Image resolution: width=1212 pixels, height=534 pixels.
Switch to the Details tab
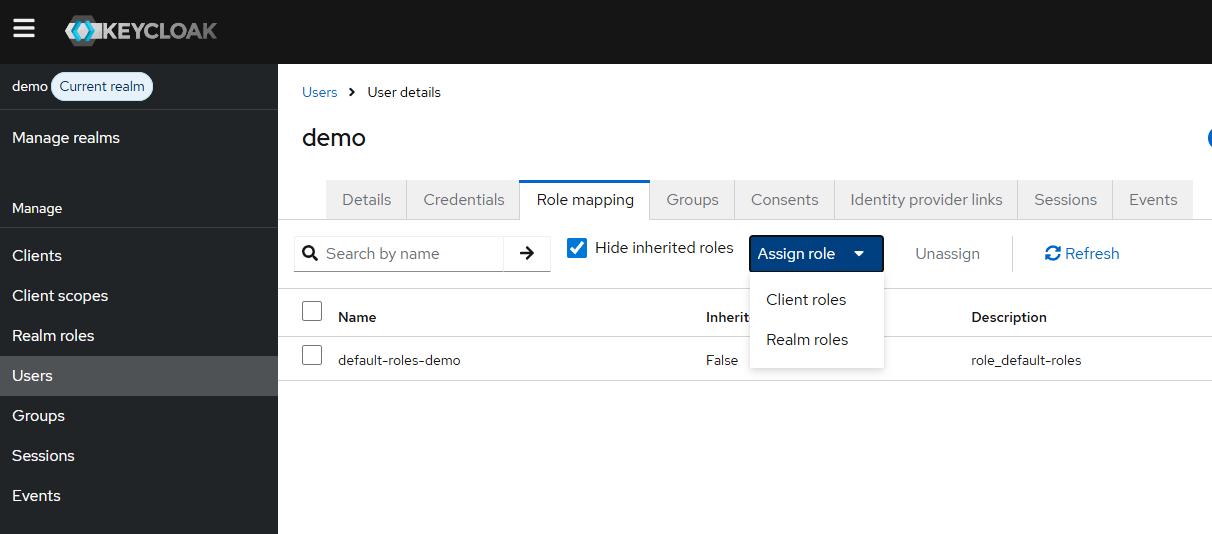click(x=366, y=200)
